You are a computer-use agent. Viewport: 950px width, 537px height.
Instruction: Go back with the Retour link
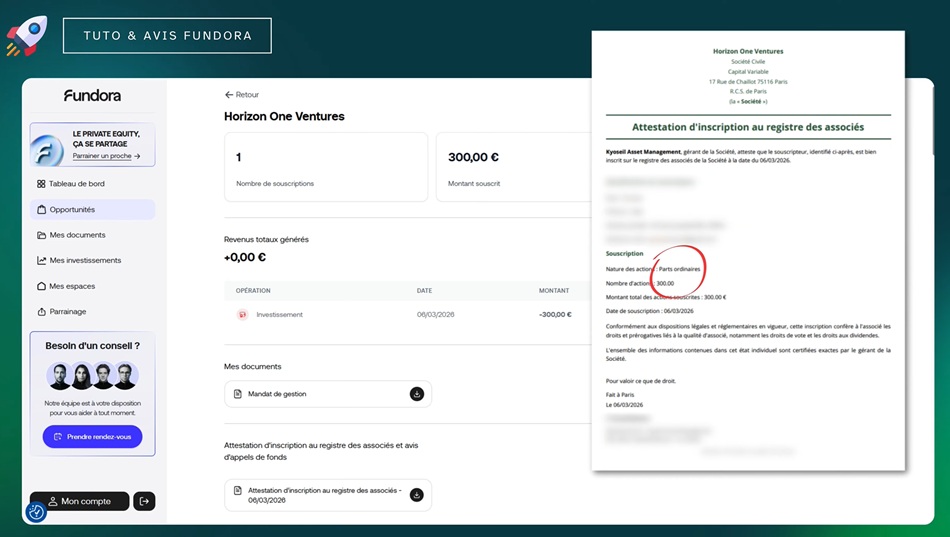click(x=241, y=95)
